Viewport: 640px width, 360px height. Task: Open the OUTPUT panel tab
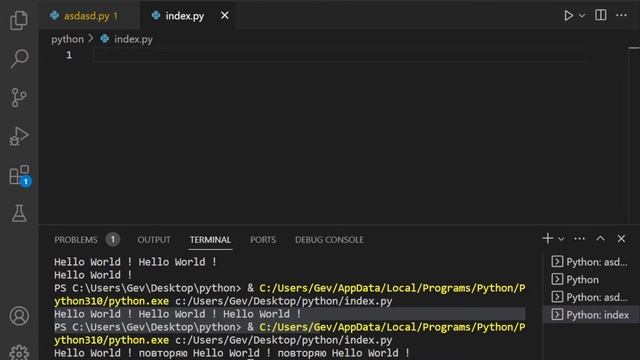[154, 240]
